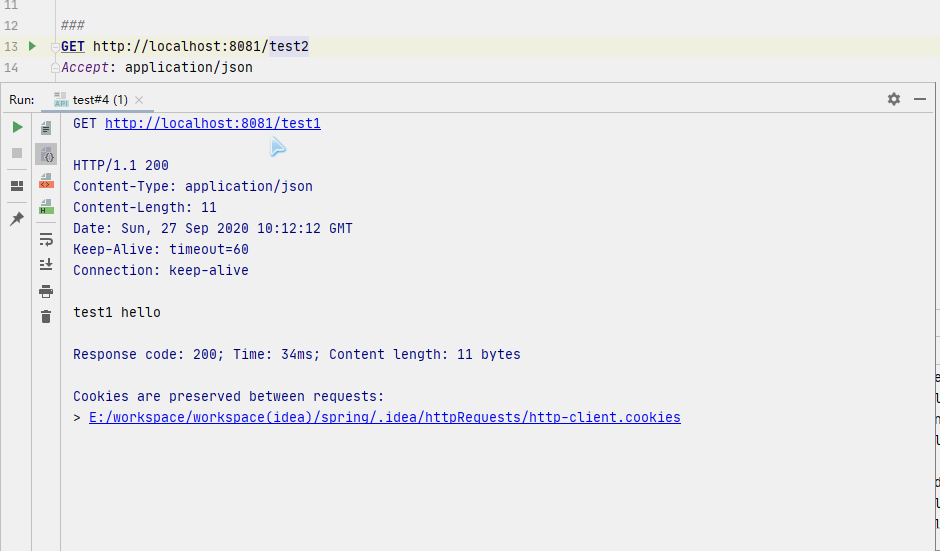
Task: Collapse the request block at line 13
Action: point(55,47)
